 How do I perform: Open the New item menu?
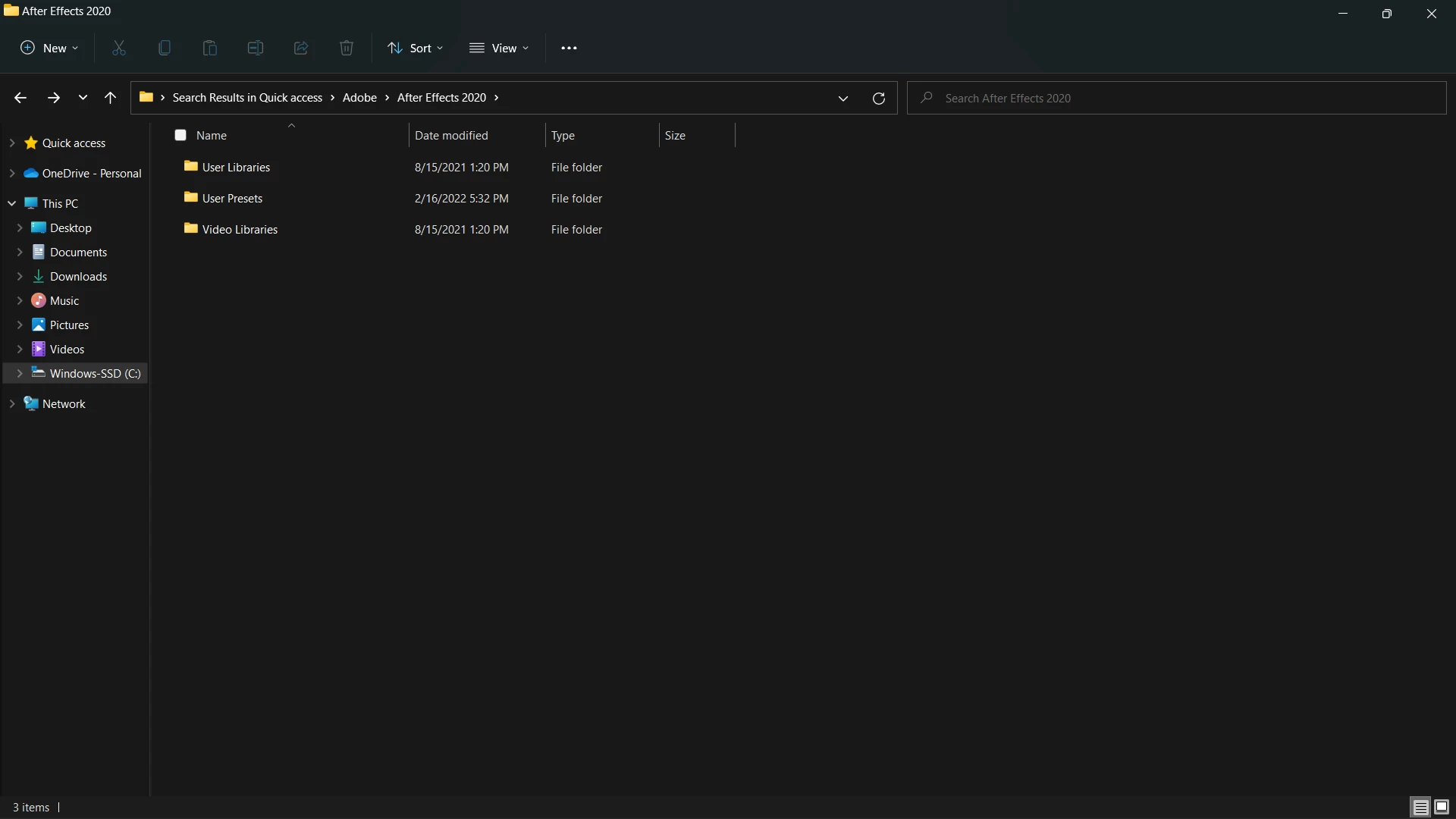coord(49,48)
